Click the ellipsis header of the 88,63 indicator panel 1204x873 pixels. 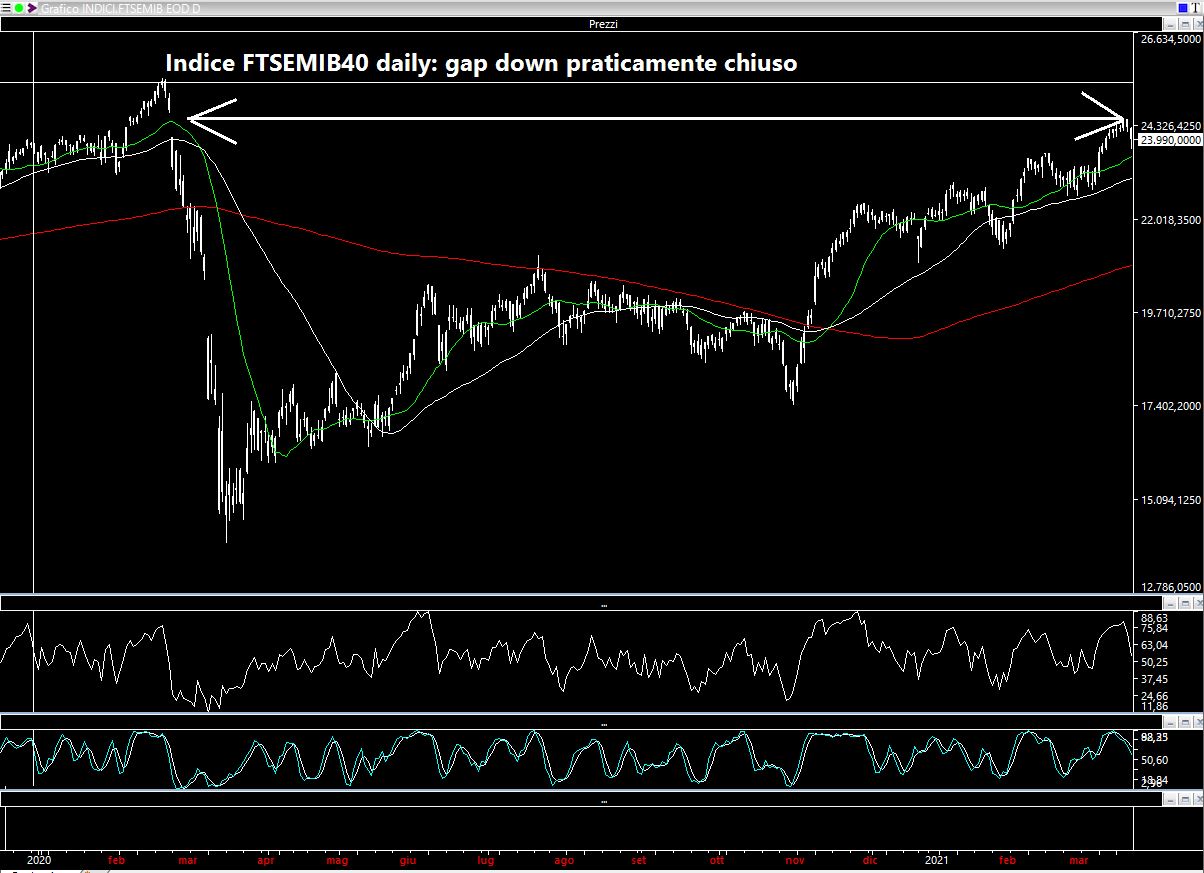(x=603, y=605)
